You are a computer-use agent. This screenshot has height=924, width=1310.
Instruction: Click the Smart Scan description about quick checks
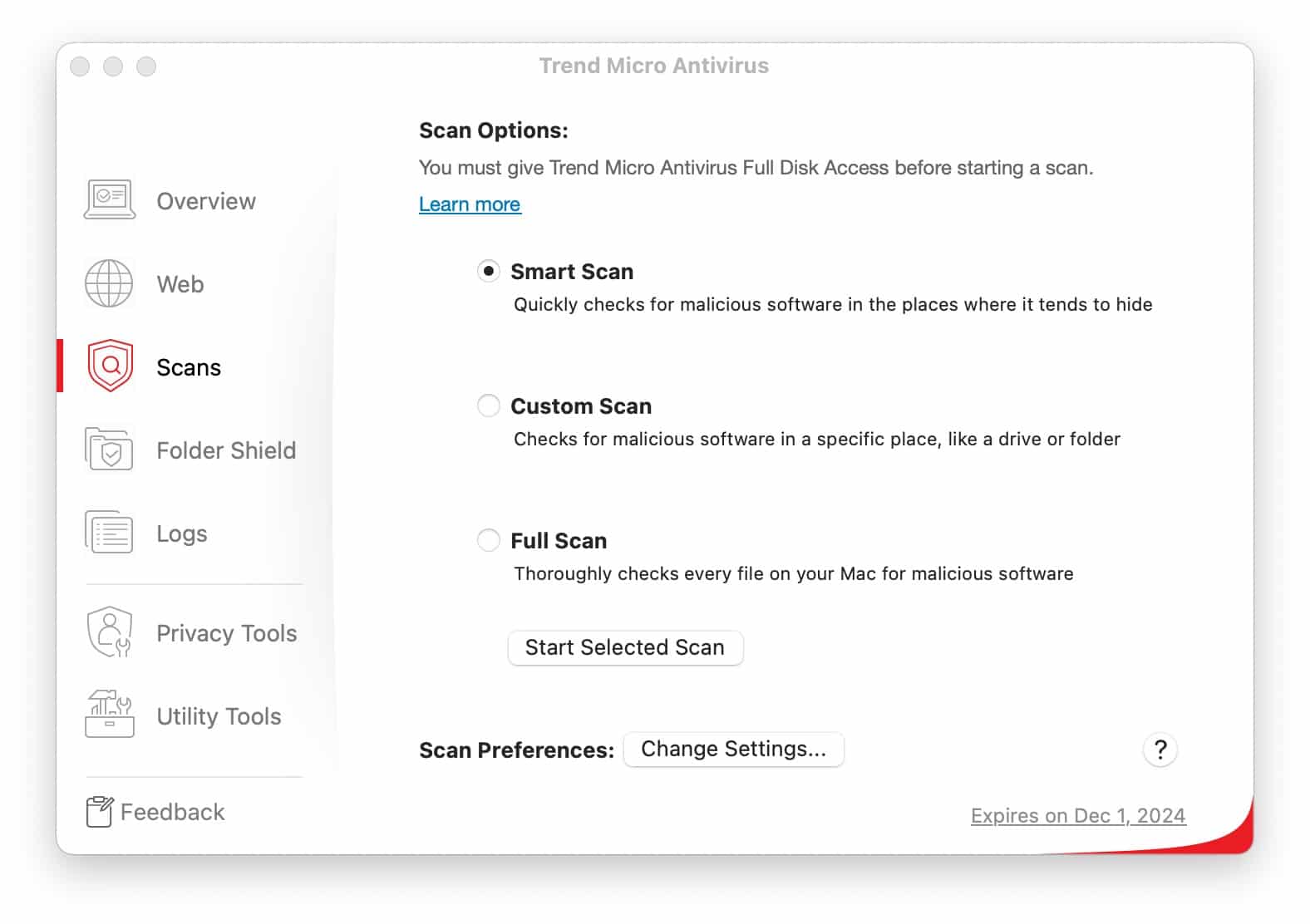coord(833,305)
